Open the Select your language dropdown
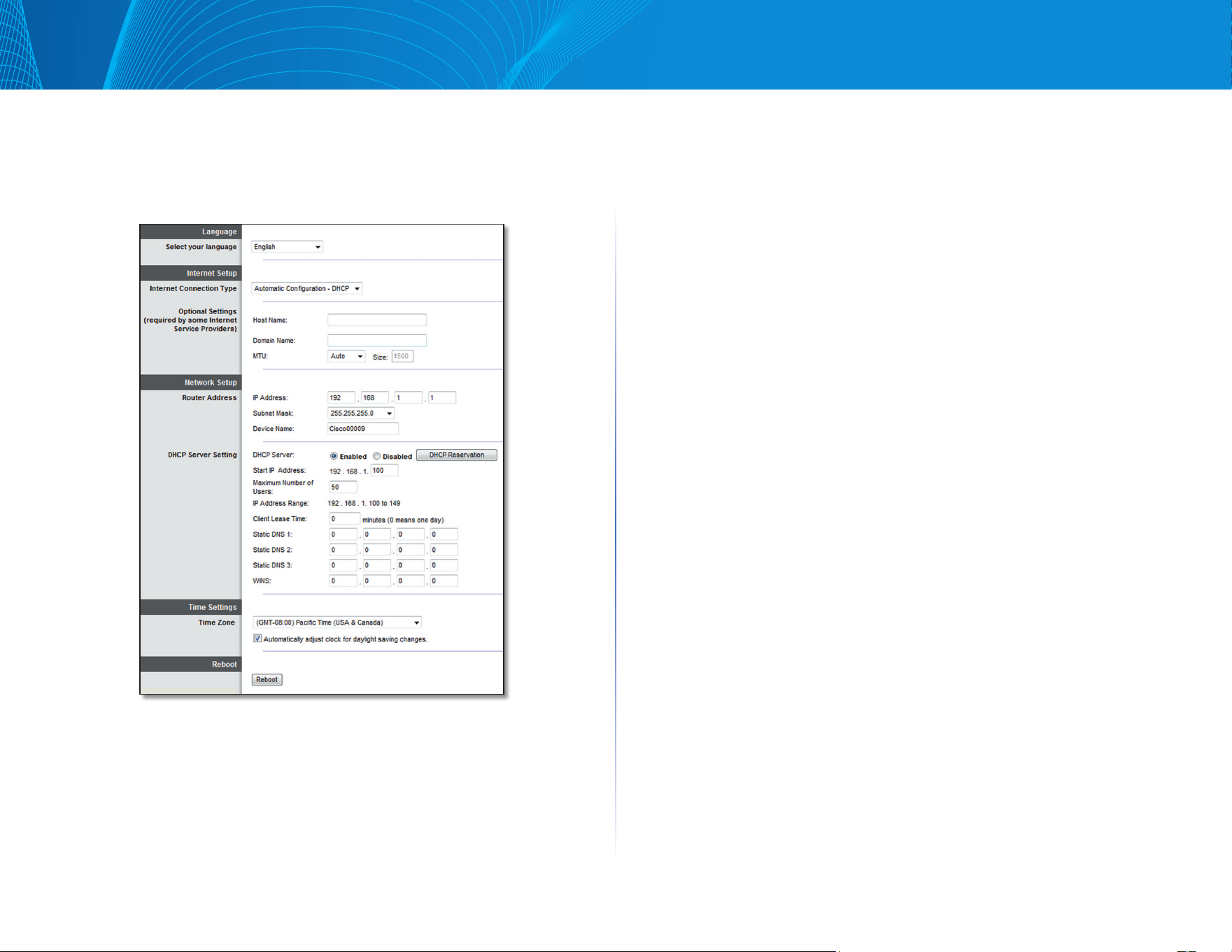The height and width of the screenshot is (952, 1232). click(x=287, y=247)
